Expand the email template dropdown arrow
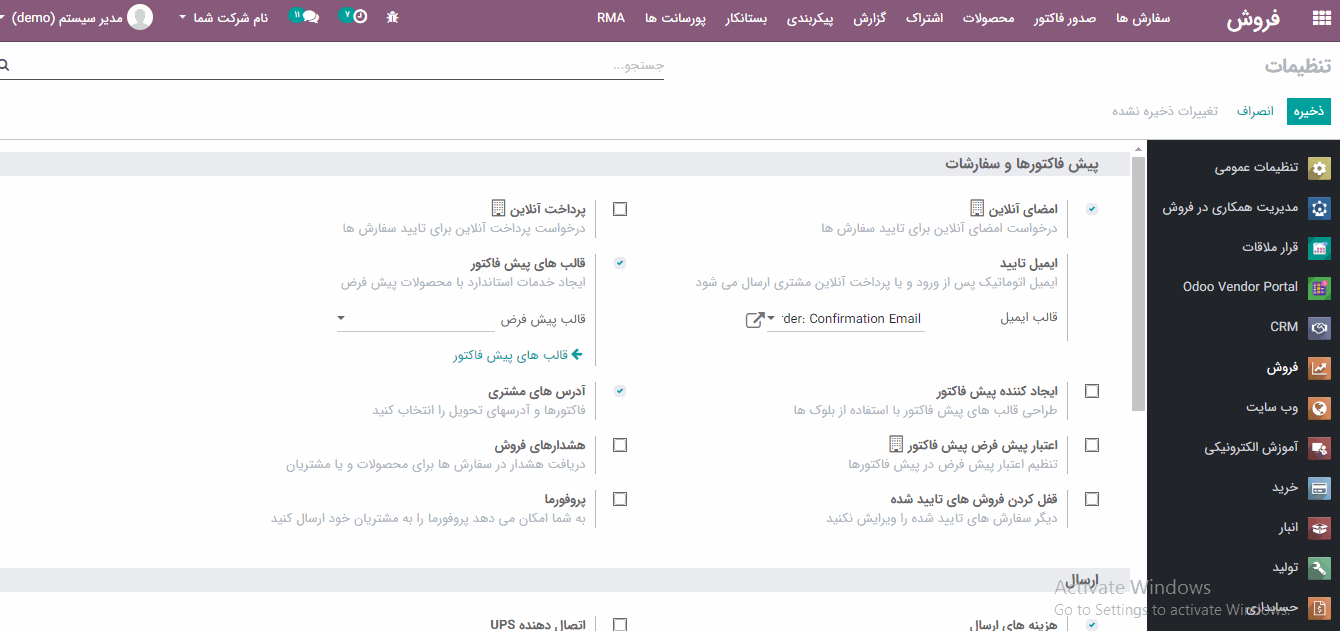The width and height of the screenshot is (1340, 631). [771, 319]
